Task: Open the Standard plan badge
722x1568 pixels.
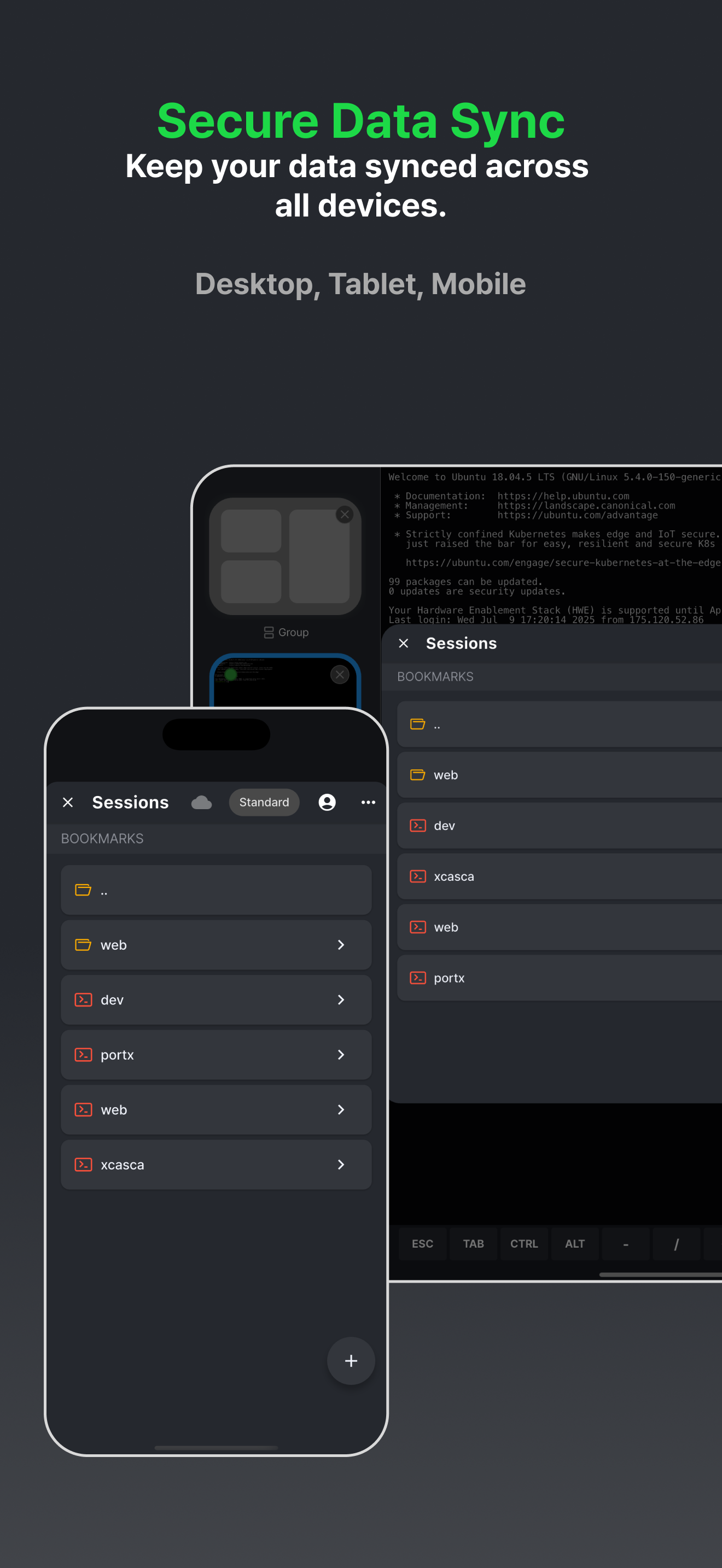Action: click(x=264, y=802)
